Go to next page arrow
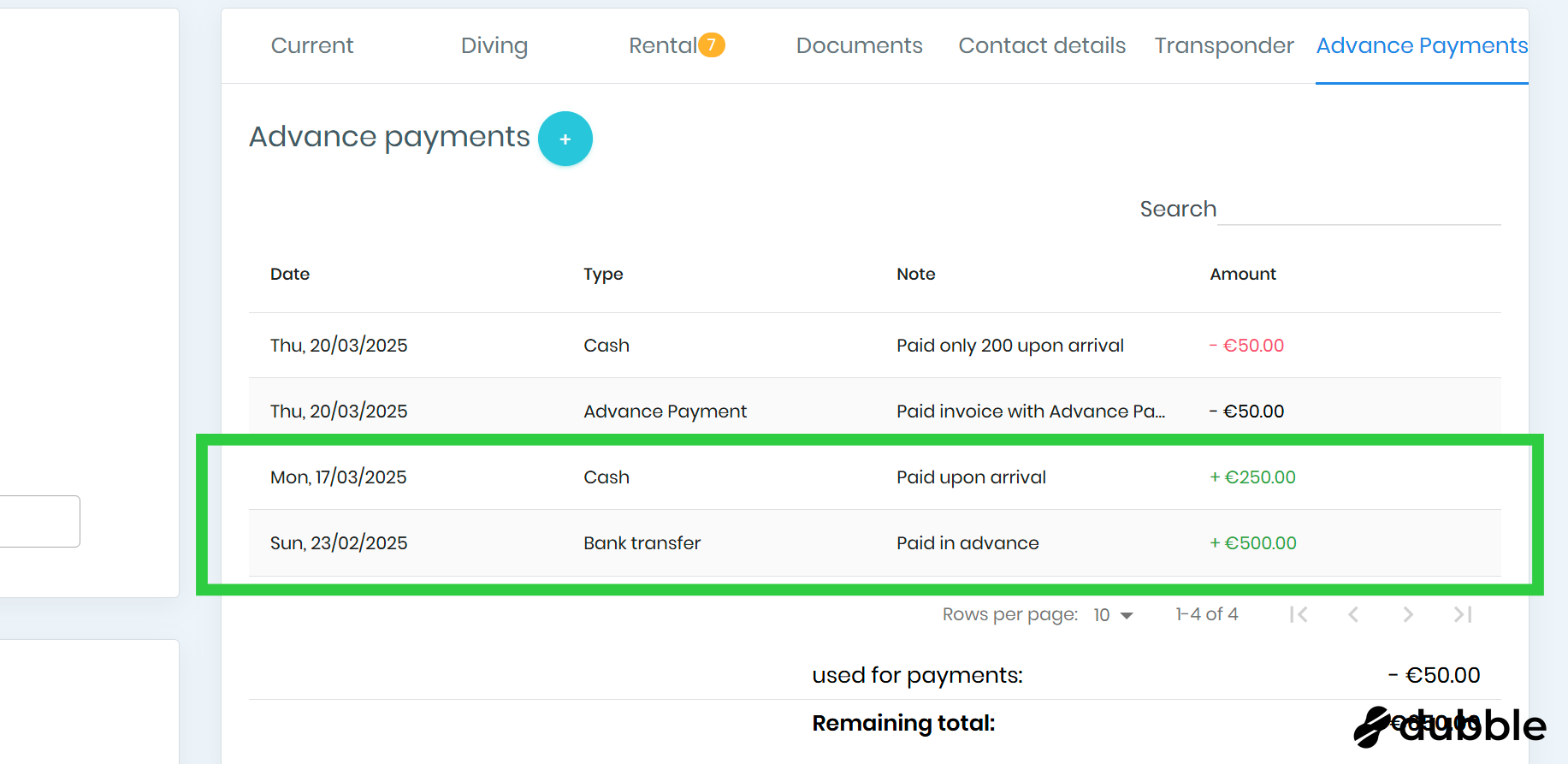The image size is (1568, 764). [1407, 614]
